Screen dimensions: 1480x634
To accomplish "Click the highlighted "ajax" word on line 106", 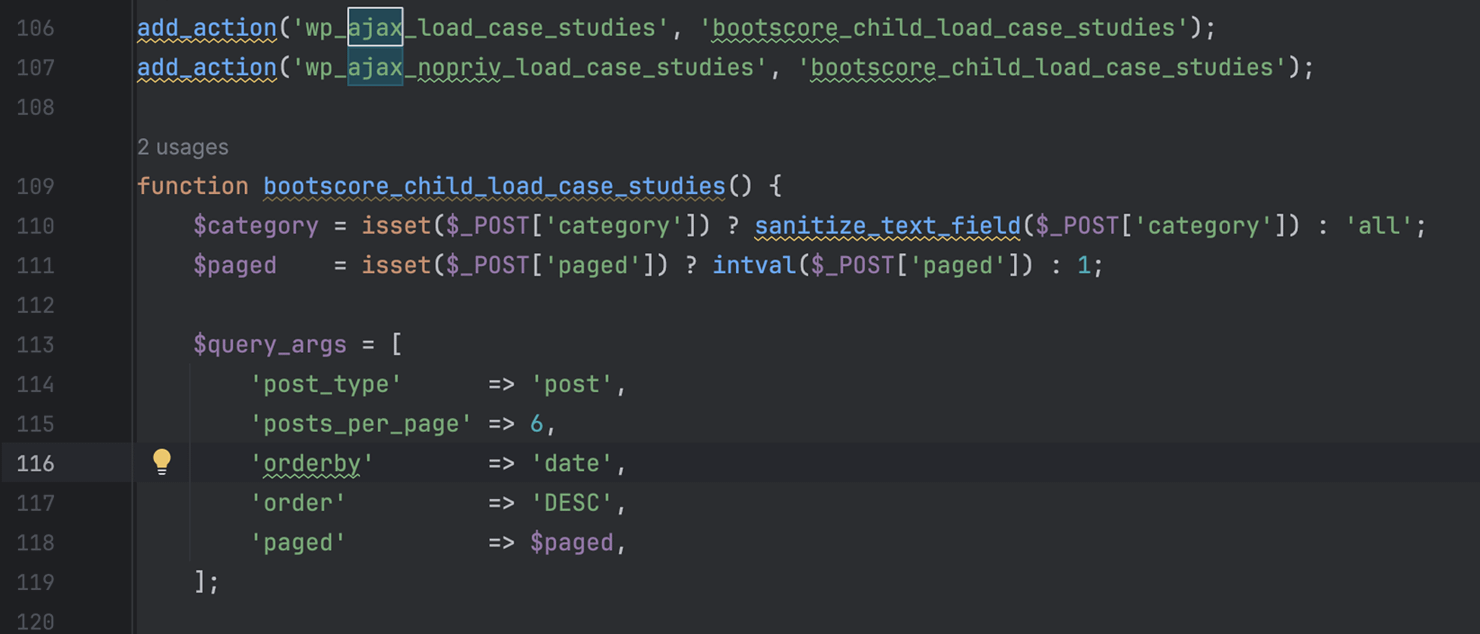I will point(375,28).
